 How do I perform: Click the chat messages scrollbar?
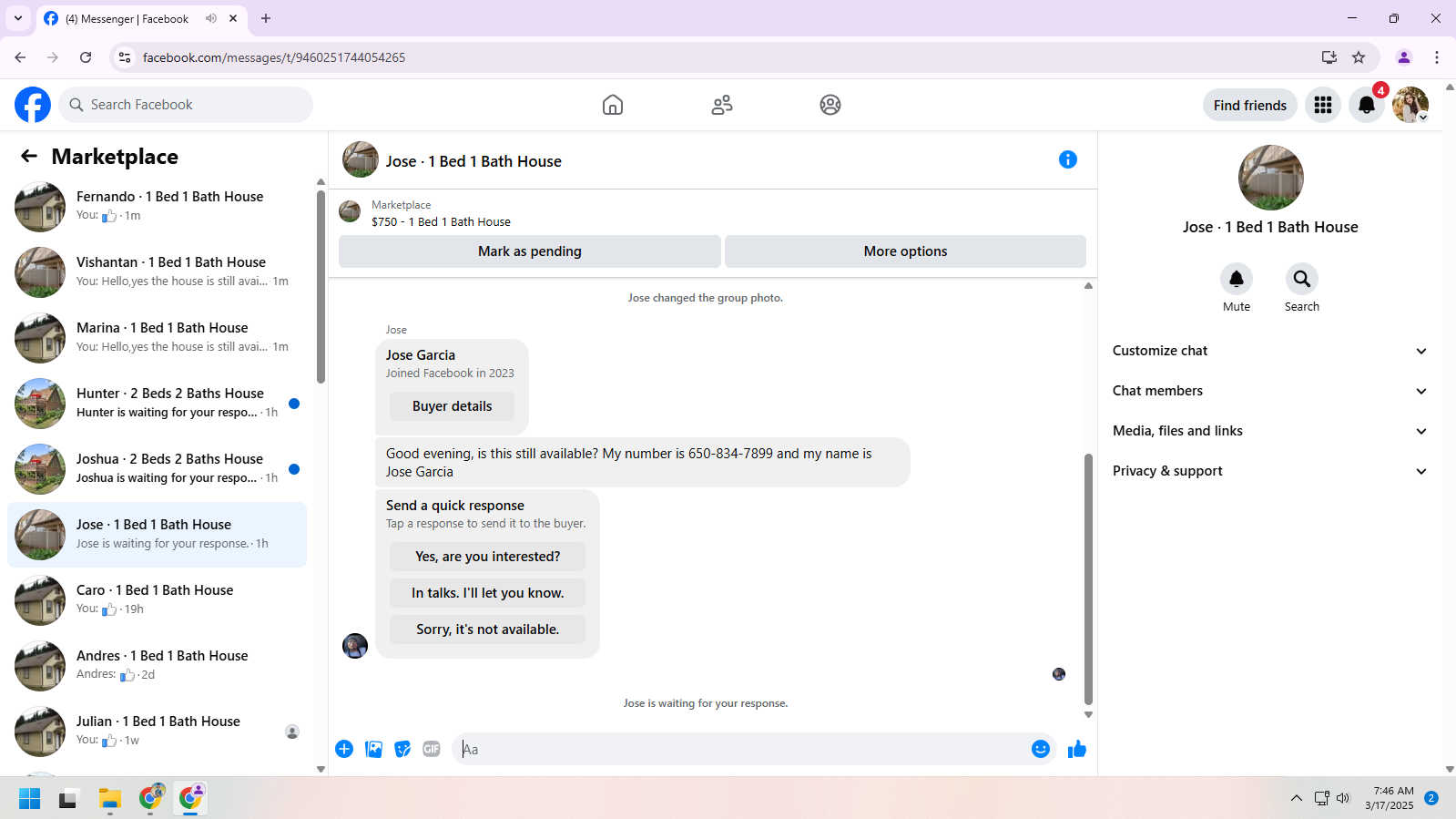1088,578
